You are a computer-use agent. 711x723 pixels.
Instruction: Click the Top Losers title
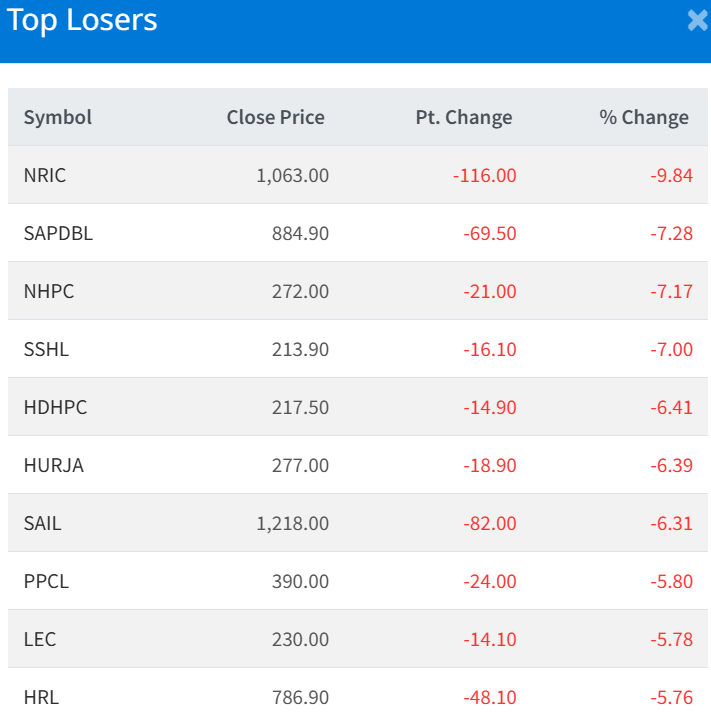(x=82, y=21)
